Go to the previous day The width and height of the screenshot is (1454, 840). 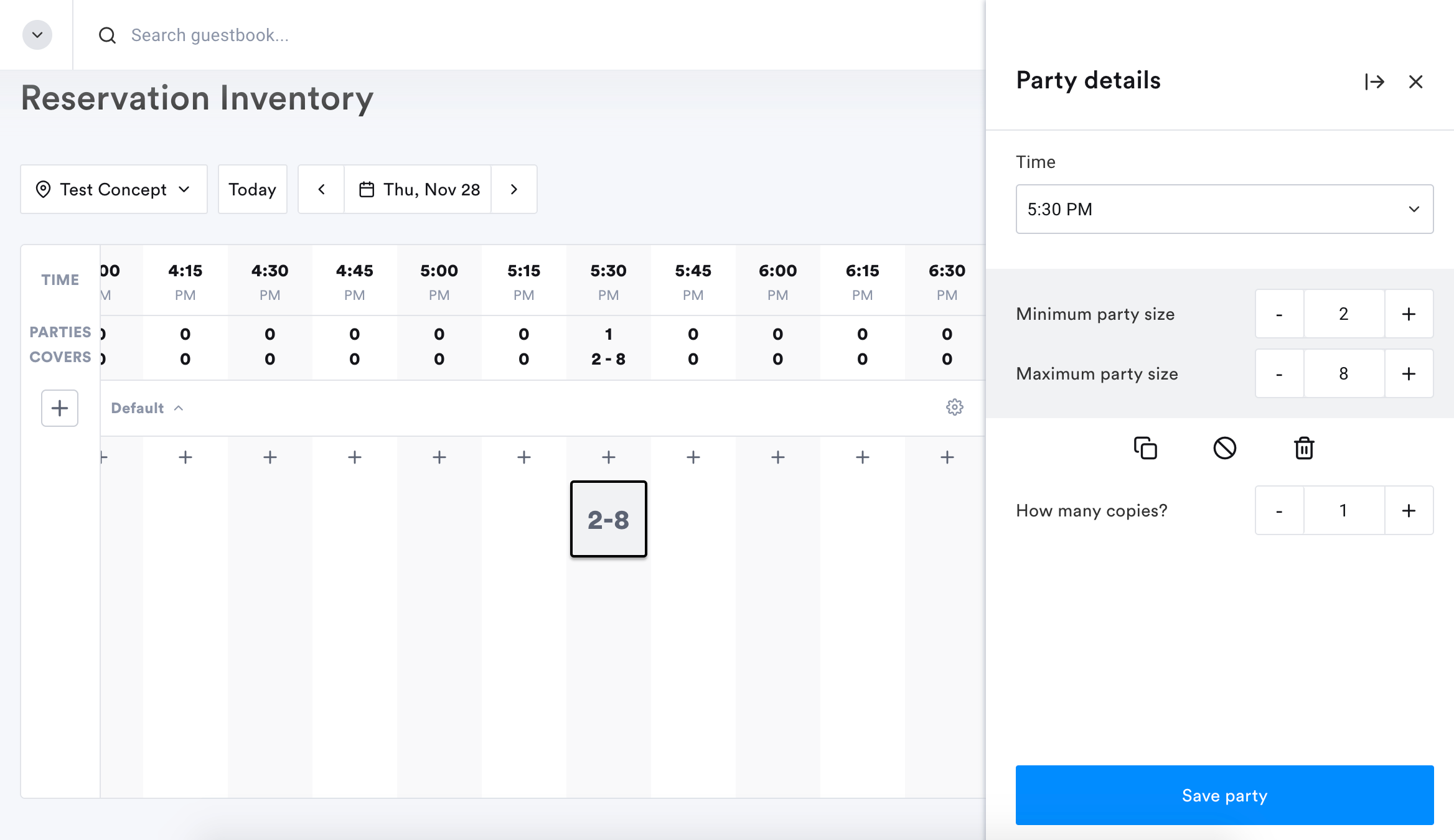tap(321, 189)
